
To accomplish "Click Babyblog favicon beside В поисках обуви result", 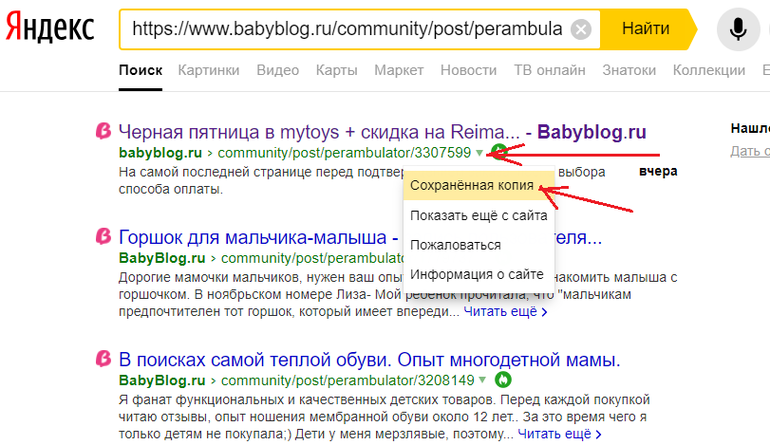I will click(x=102, y=359).
